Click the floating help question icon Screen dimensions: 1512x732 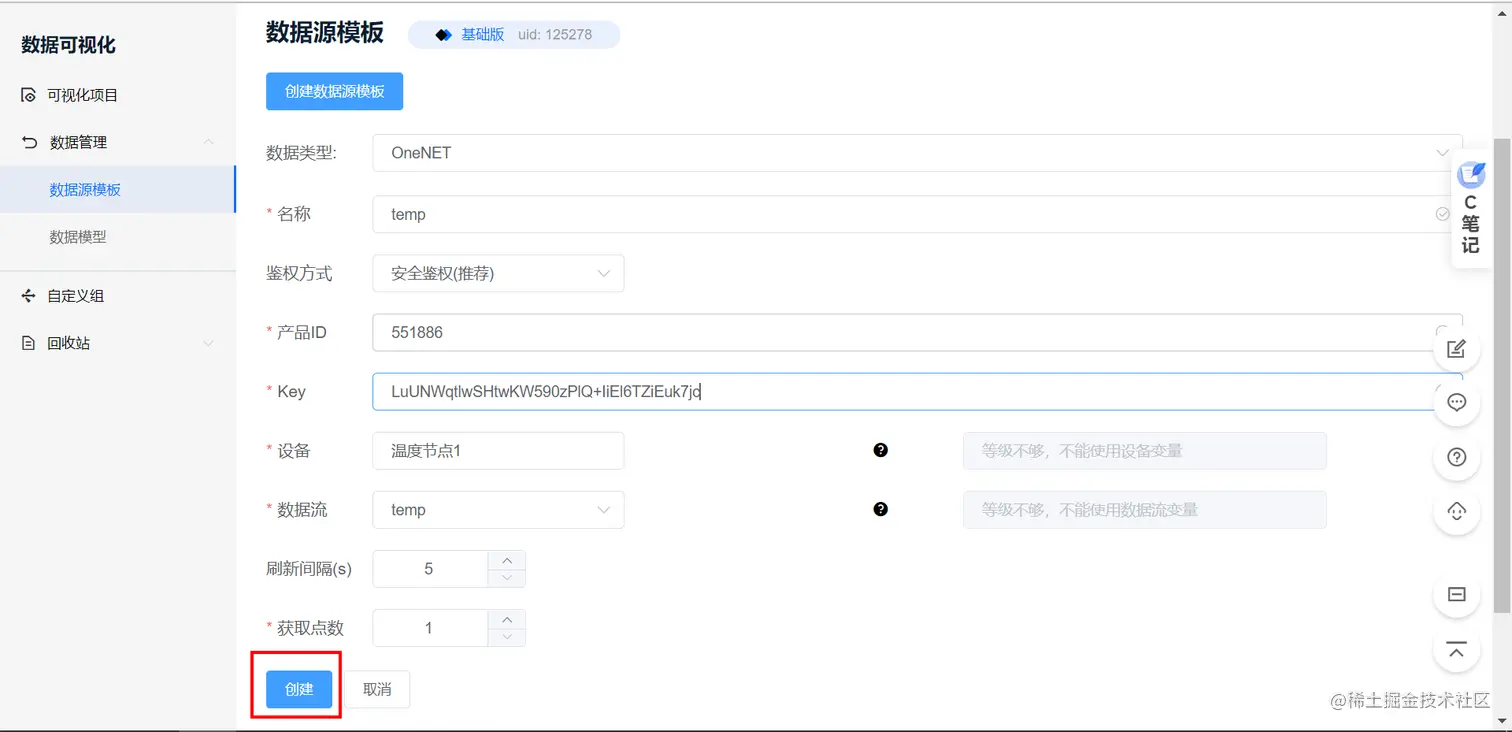[1457, 457]
